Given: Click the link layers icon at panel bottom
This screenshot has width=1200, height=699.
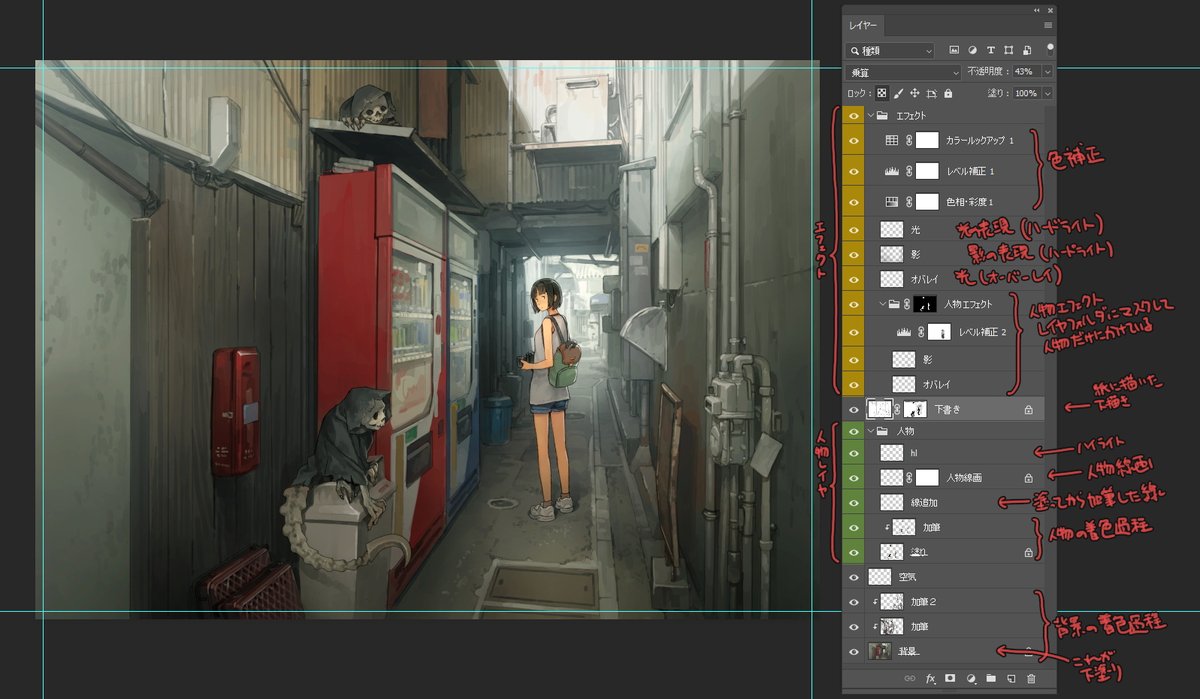Looking at the screenshot, I should point(910,678).
